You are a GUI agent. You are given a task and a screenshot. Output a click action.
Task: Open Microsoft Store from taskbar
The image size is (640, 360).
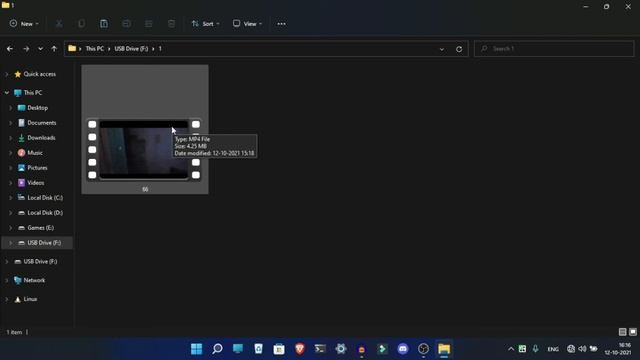click(279, 349)
